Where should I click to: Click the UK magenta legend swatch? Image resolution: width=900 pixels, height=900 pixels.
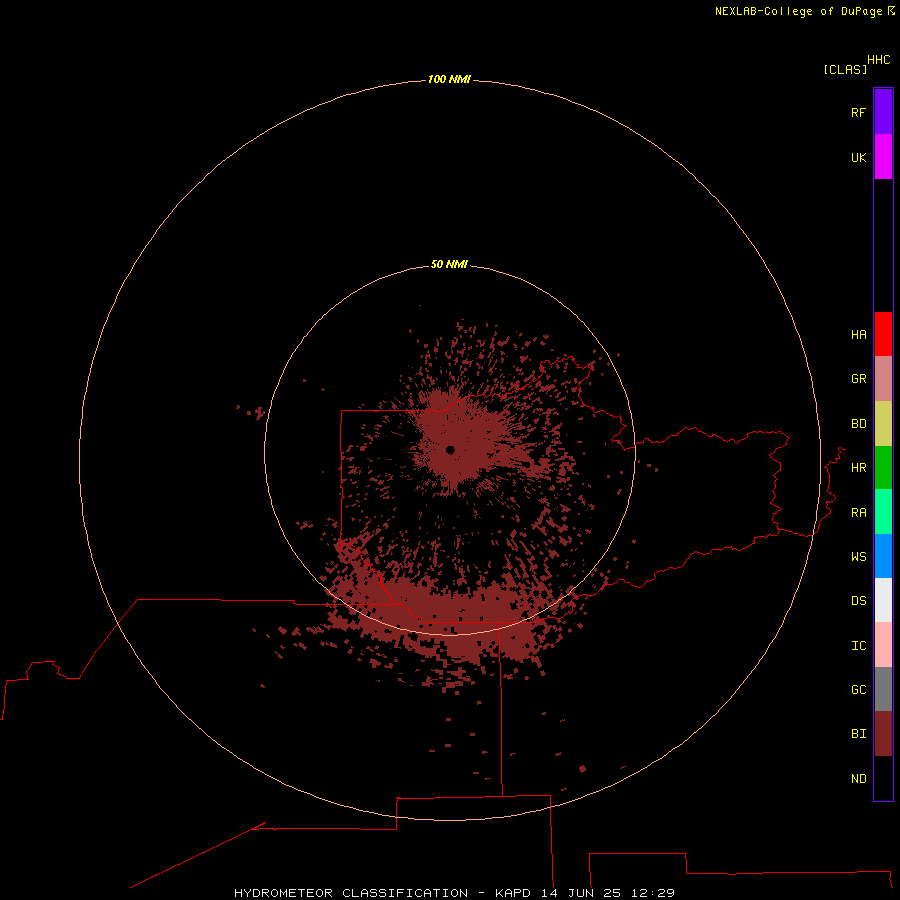pyautogui.click(x=883, y=157)
